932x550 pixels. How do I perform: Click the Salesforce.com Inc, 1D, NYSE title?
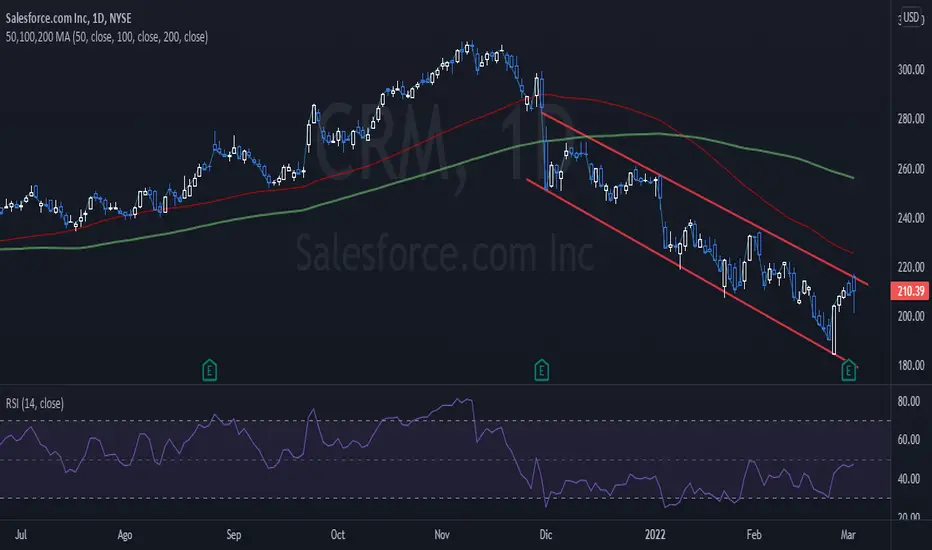[x=68, y=18]
